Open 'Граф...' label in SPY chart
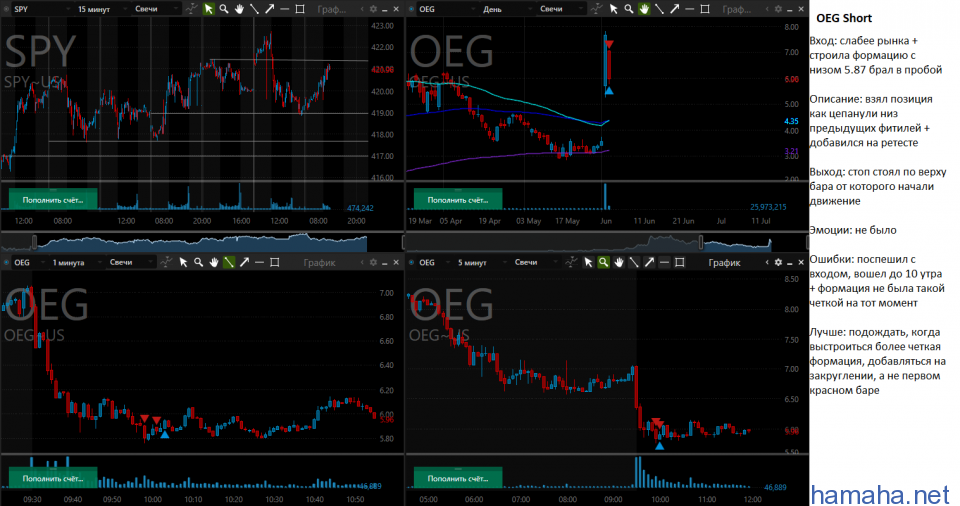960x506 pixels. click(332, 9)
